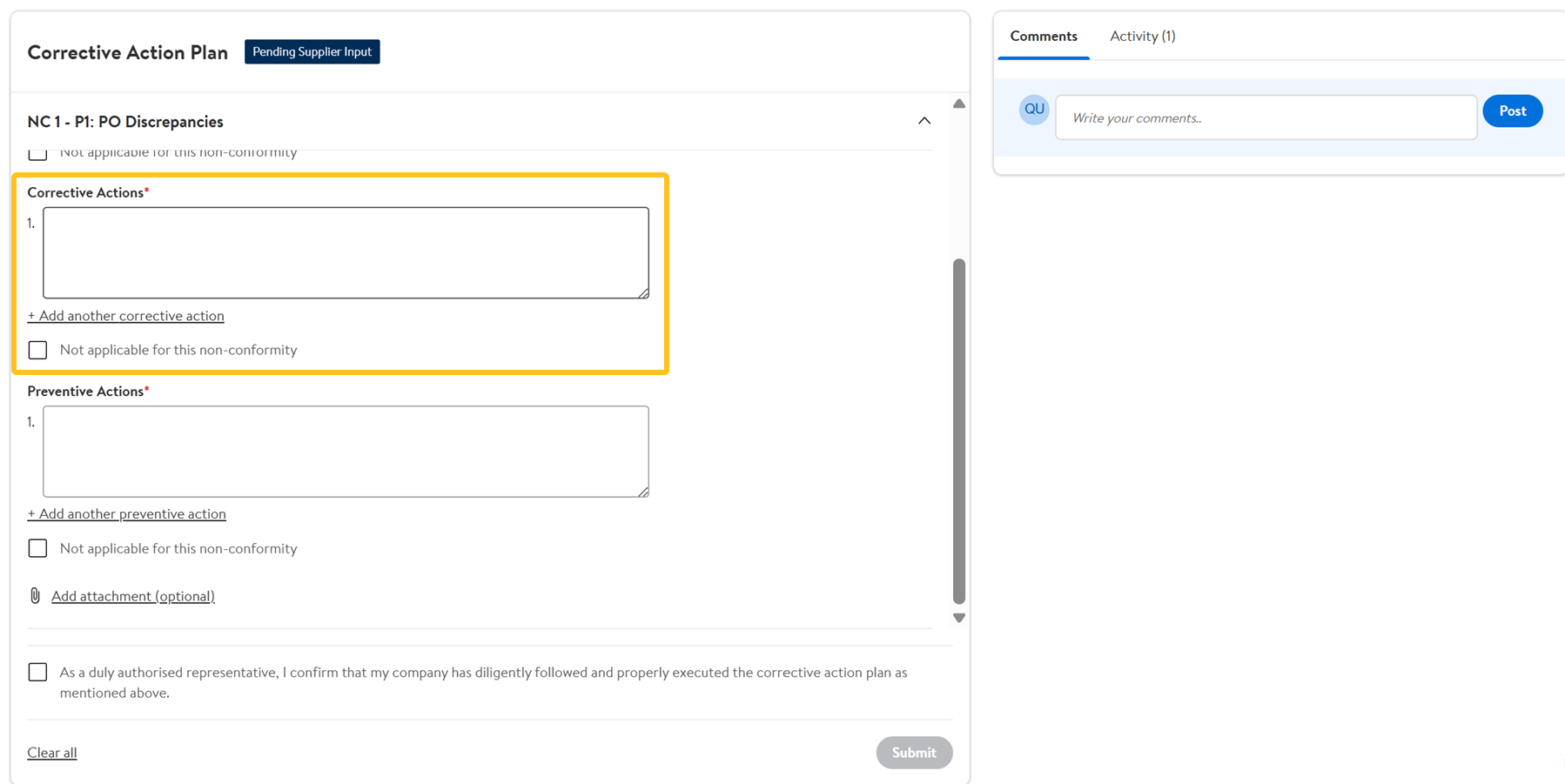Tick the authorised representative confirmation checkbox
The image size is (1565, 784).
click(x=37, y=673)
